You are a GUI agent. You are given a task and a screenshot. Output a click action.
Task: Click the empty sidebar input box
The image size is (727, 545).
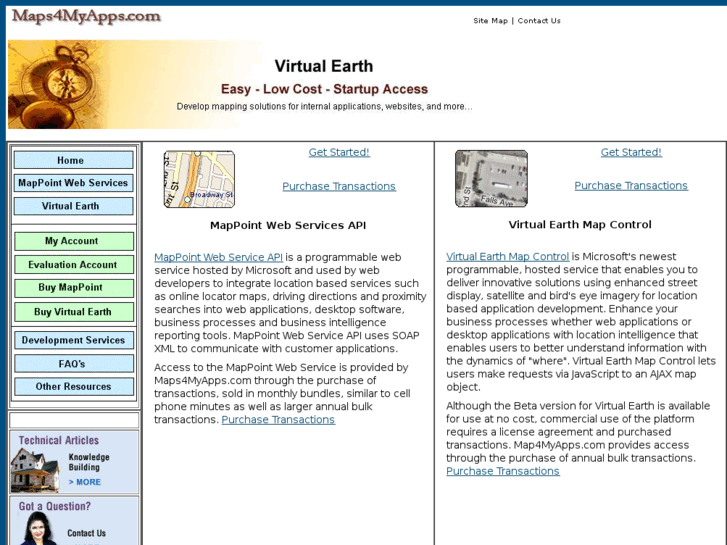tap(74, 420)
